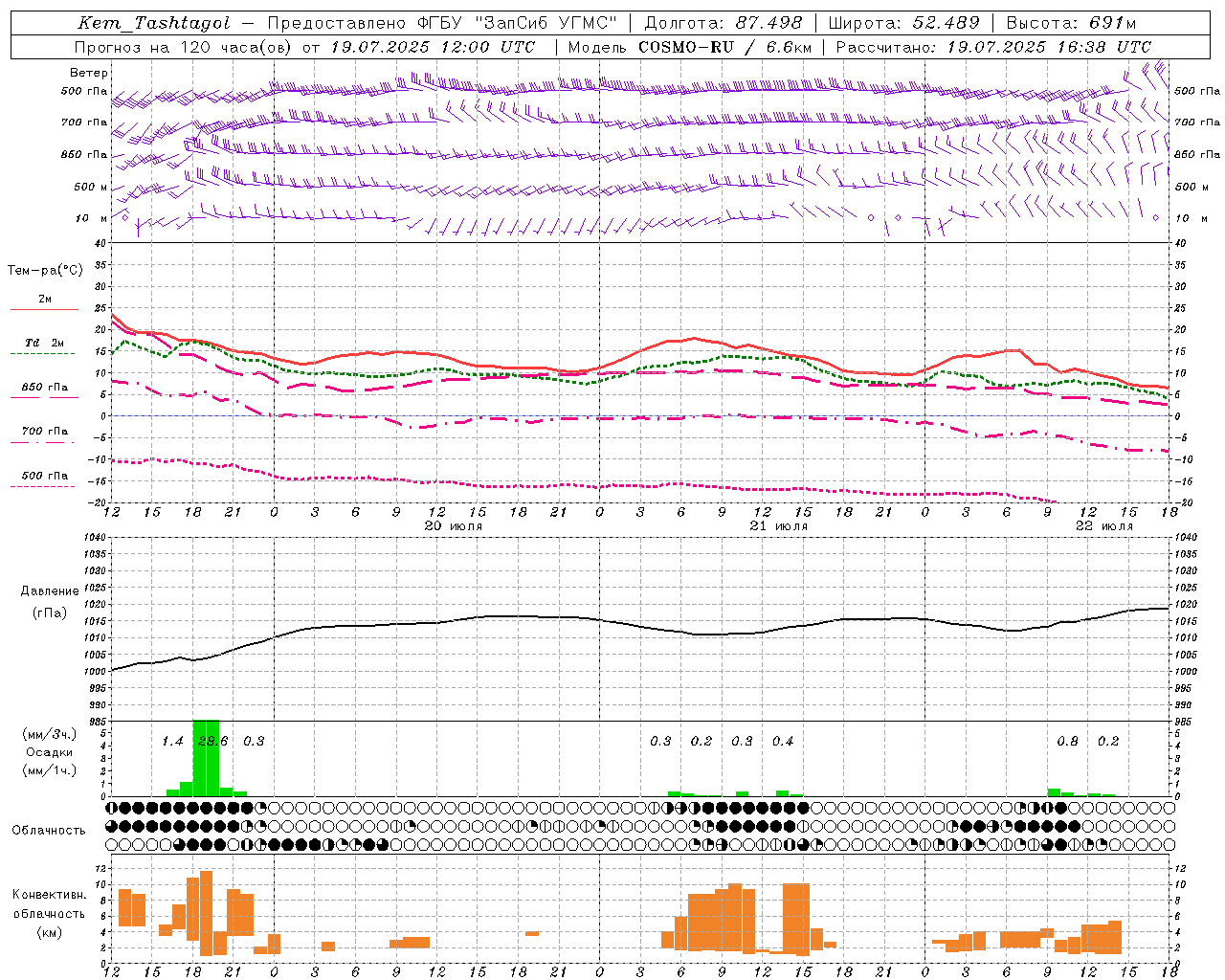
Task: Click the Осадки panel label
Action: 49,752
